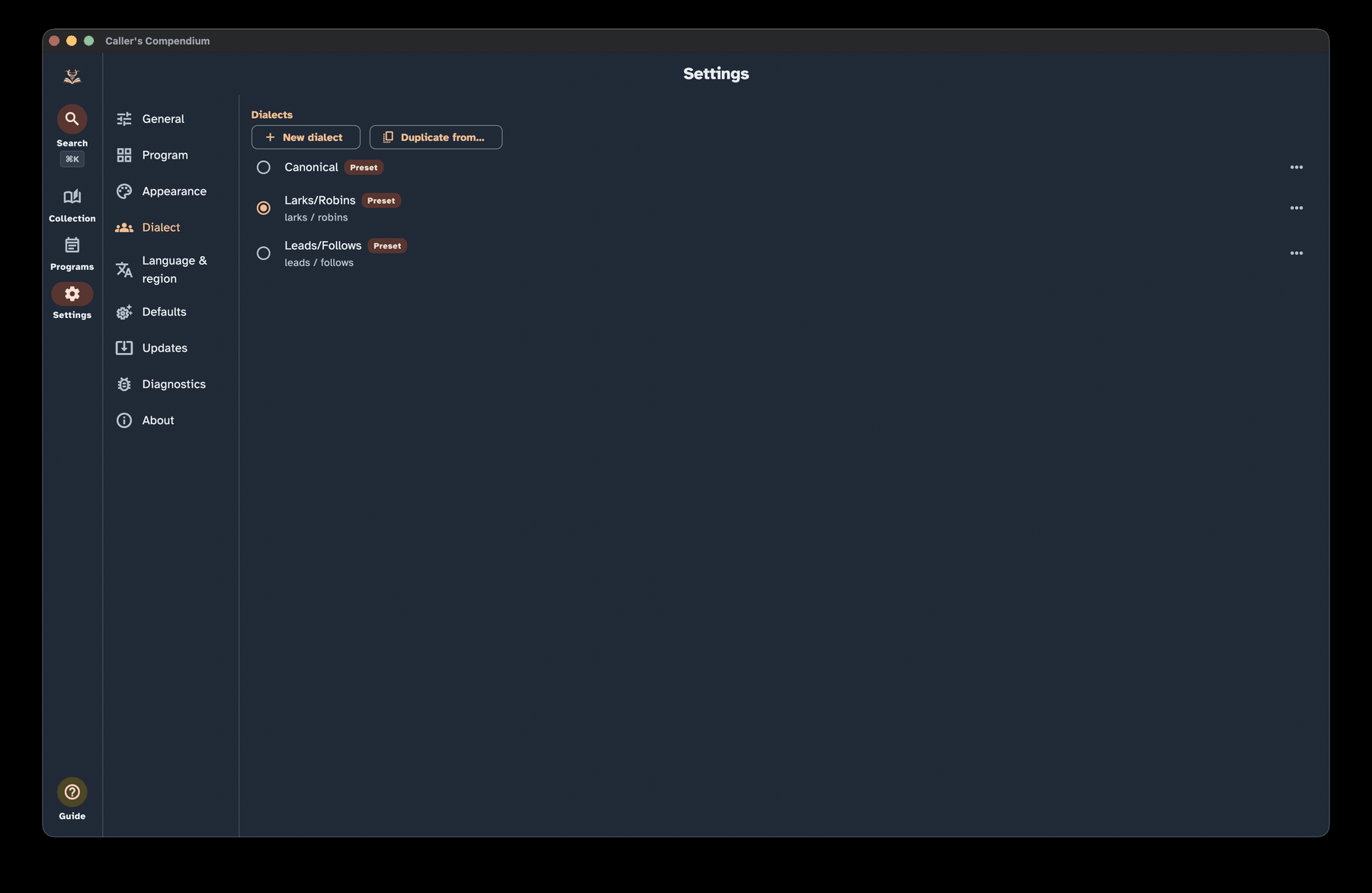Click the ⌘K search shortcut badge
1372x893 pixels.
(x=72, y=159)
